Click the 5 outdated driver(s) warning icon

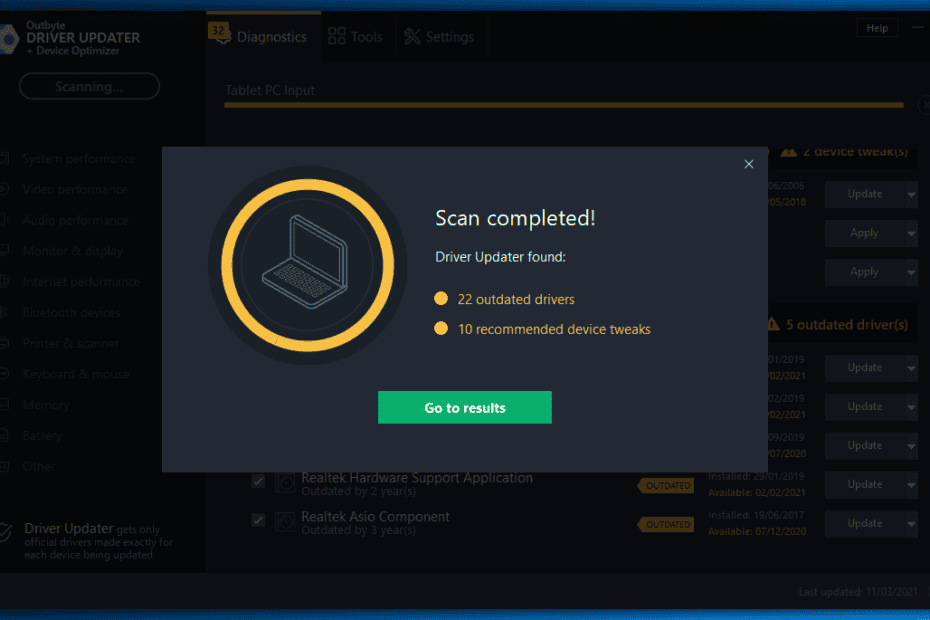(x=773, y=324)
